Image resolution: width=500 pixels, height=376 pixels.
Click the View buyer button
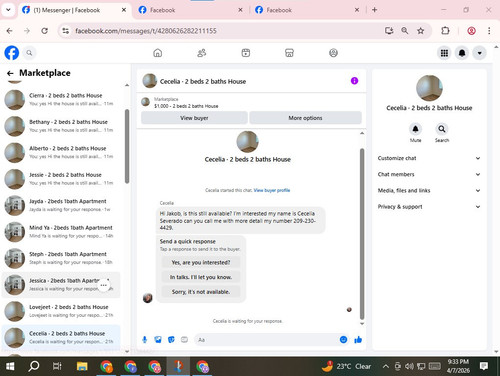pyautogui.click(x=194, y=118)
